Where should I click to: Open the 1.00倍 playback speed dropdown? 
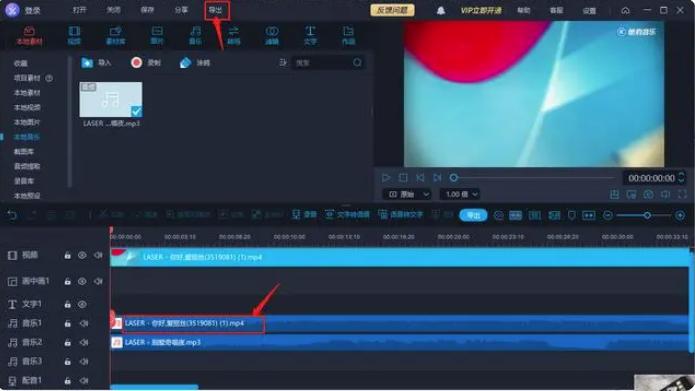pyautogui.click(x=460, y=194)
